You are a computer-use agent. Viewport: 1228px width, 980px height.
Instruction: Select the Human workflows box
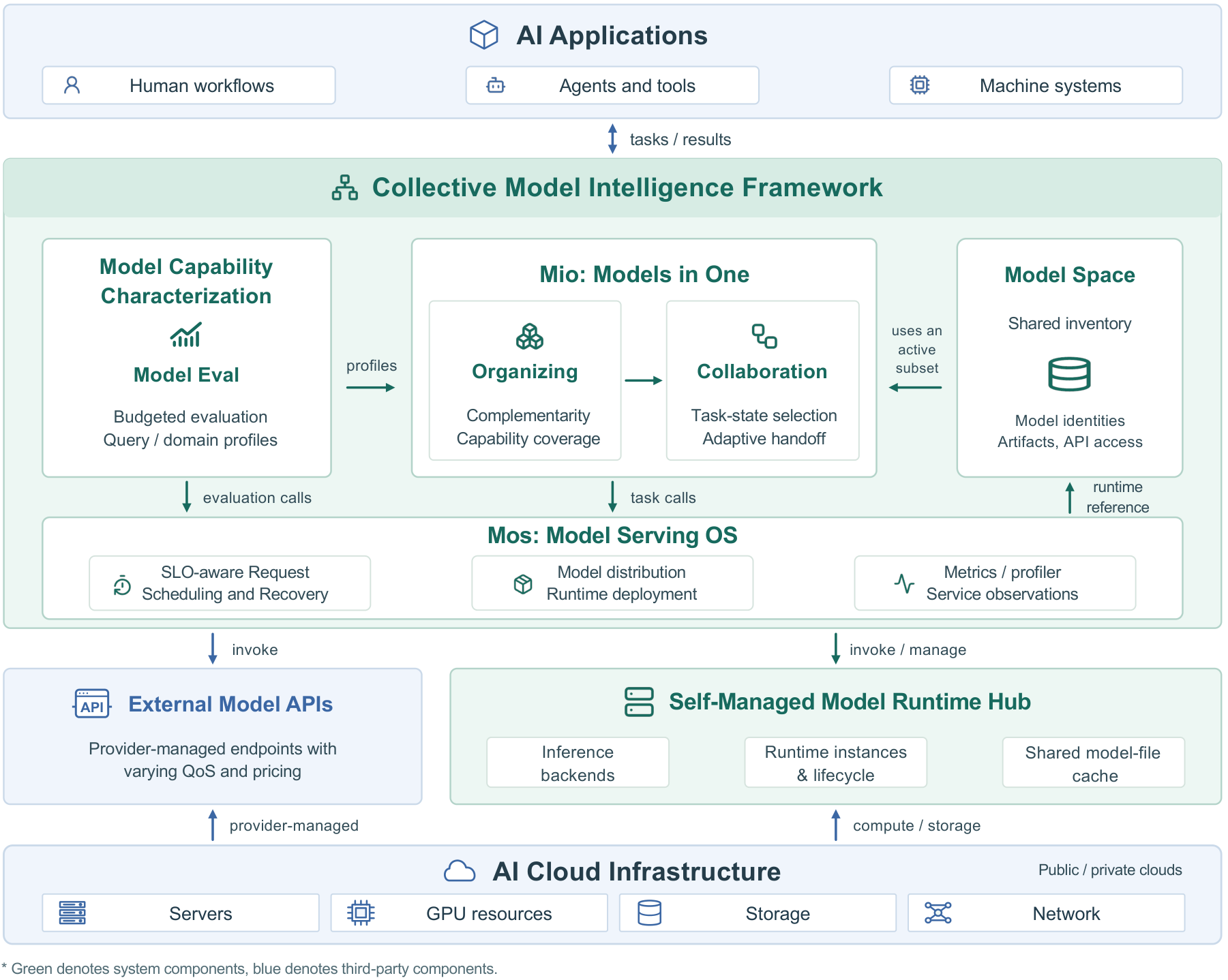tap(189, 85)
